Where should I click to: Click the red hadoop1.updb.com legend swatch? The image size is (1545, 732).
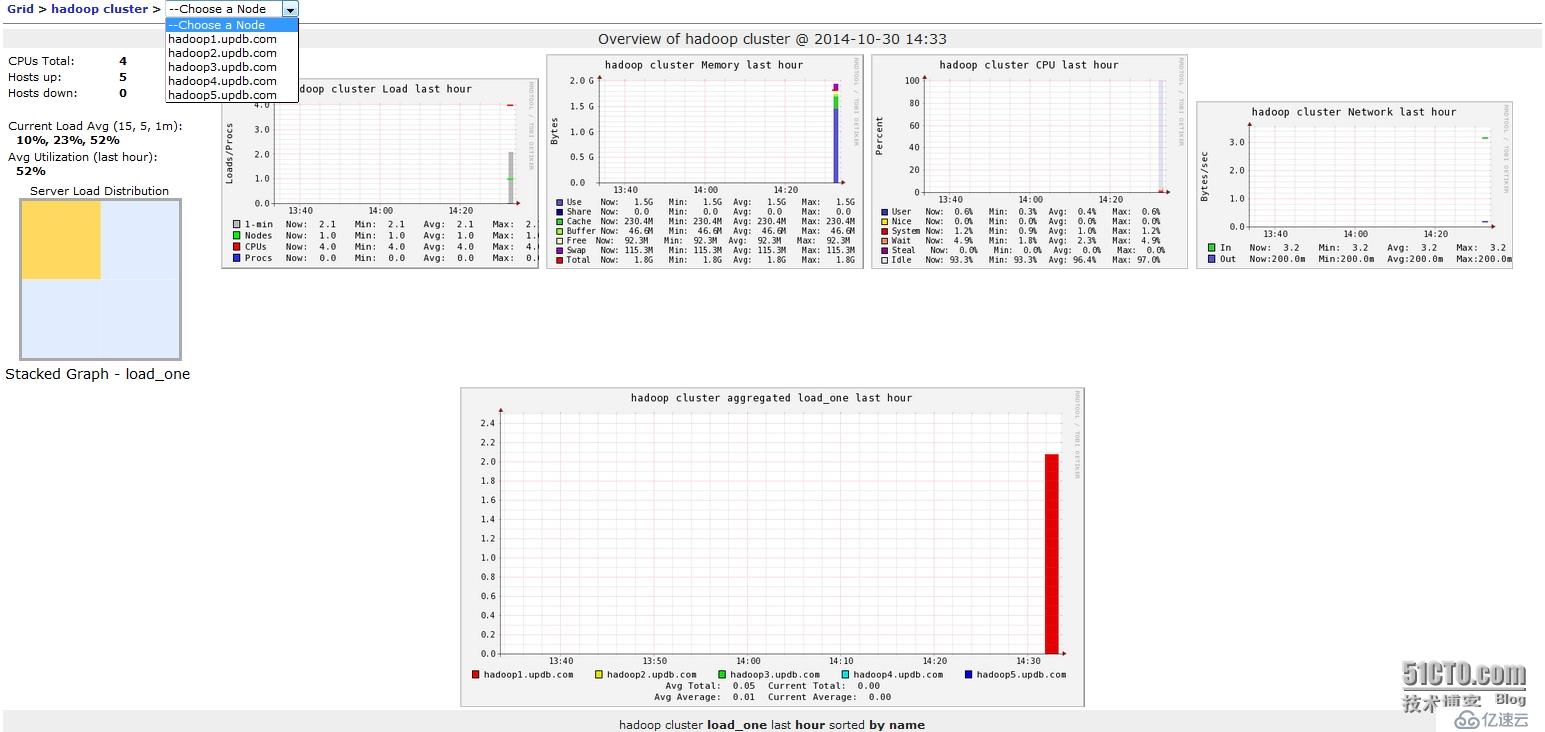[476, 675]
